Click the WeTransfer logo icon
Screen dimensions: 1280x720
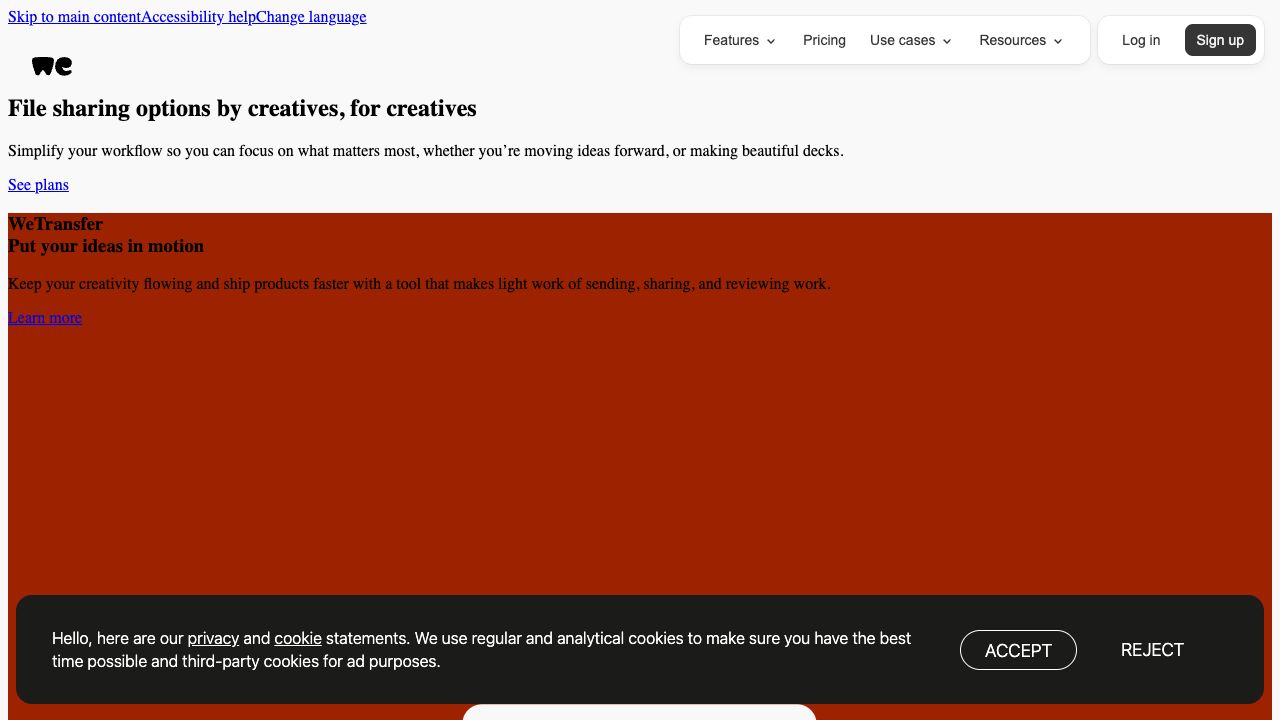pos(52,66)
